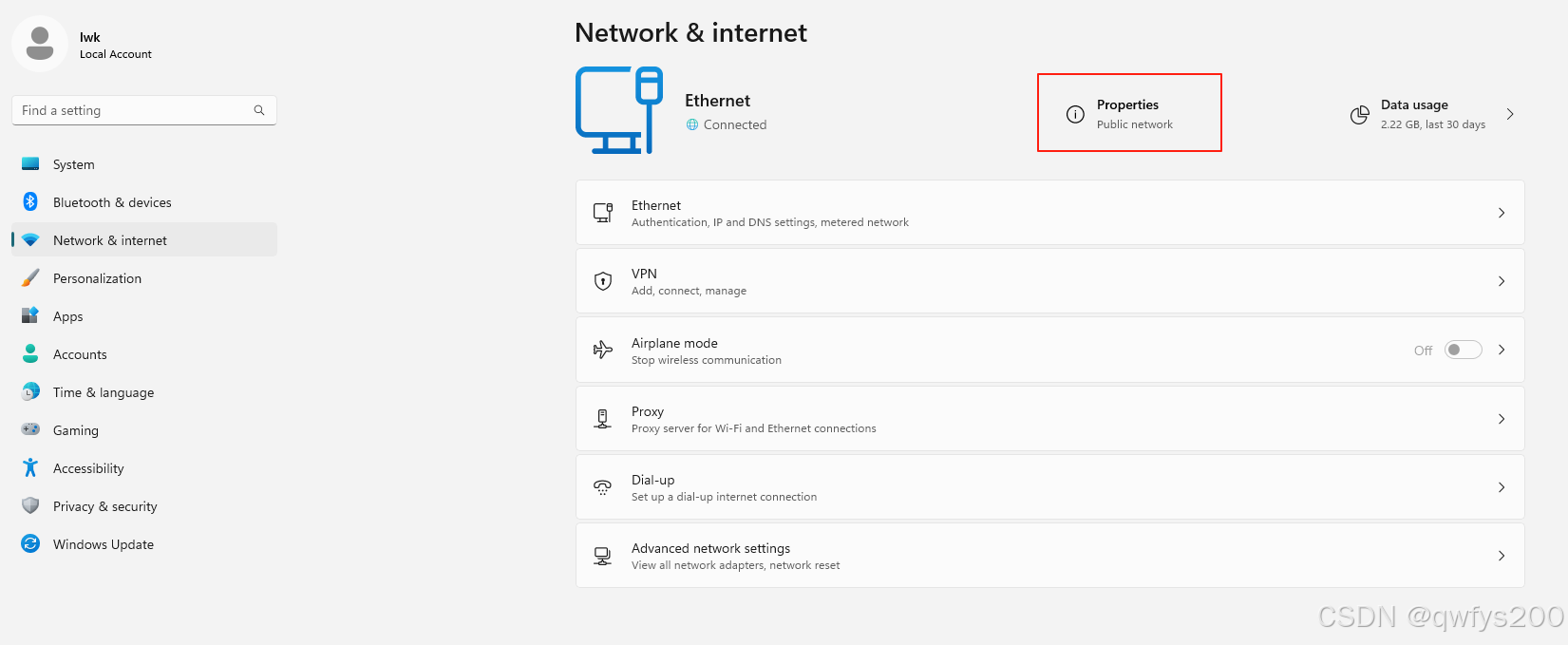
Task: Click the Gaming controller icon
Action: (30, 429)
